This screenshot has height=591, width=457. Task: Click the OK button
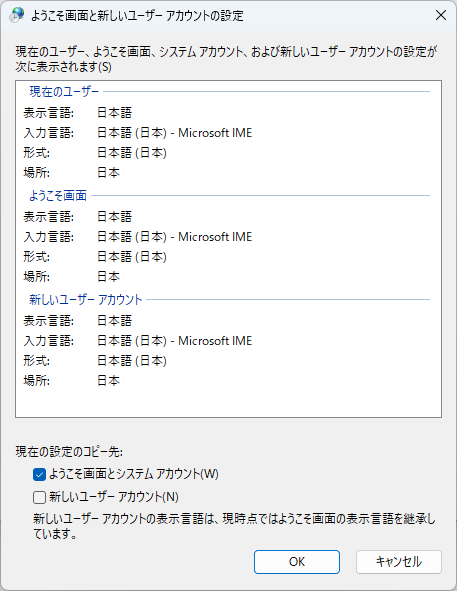point(297,562)
